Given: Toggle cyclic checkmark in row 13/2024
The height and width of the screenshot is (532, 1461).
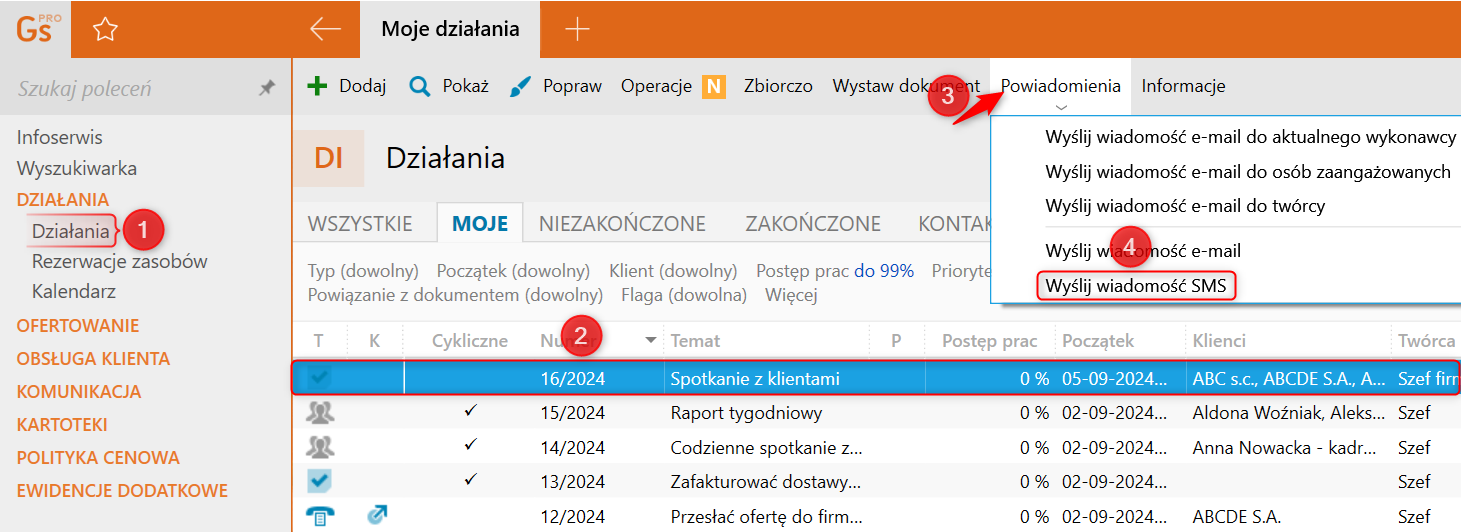Looking at the screenshot, I should point(471,479).
